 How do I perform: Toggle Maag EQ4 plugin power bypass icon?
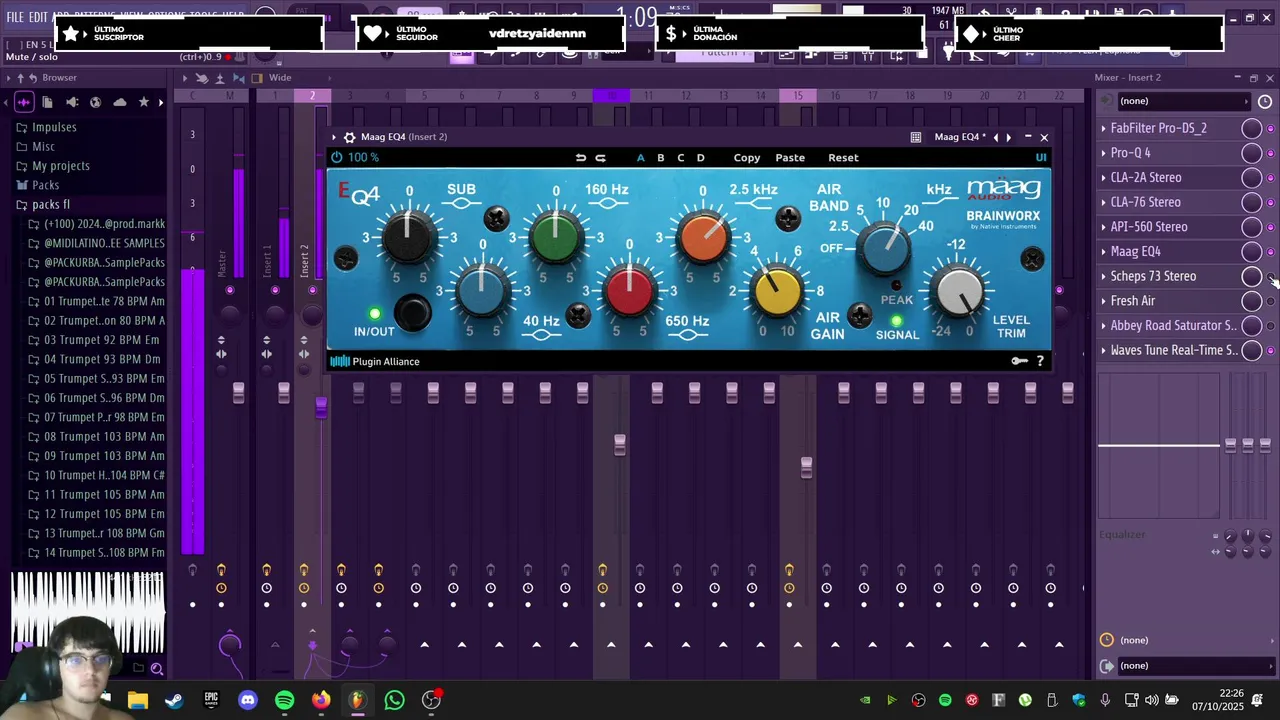pyautogui.click(x=337, y=157)
